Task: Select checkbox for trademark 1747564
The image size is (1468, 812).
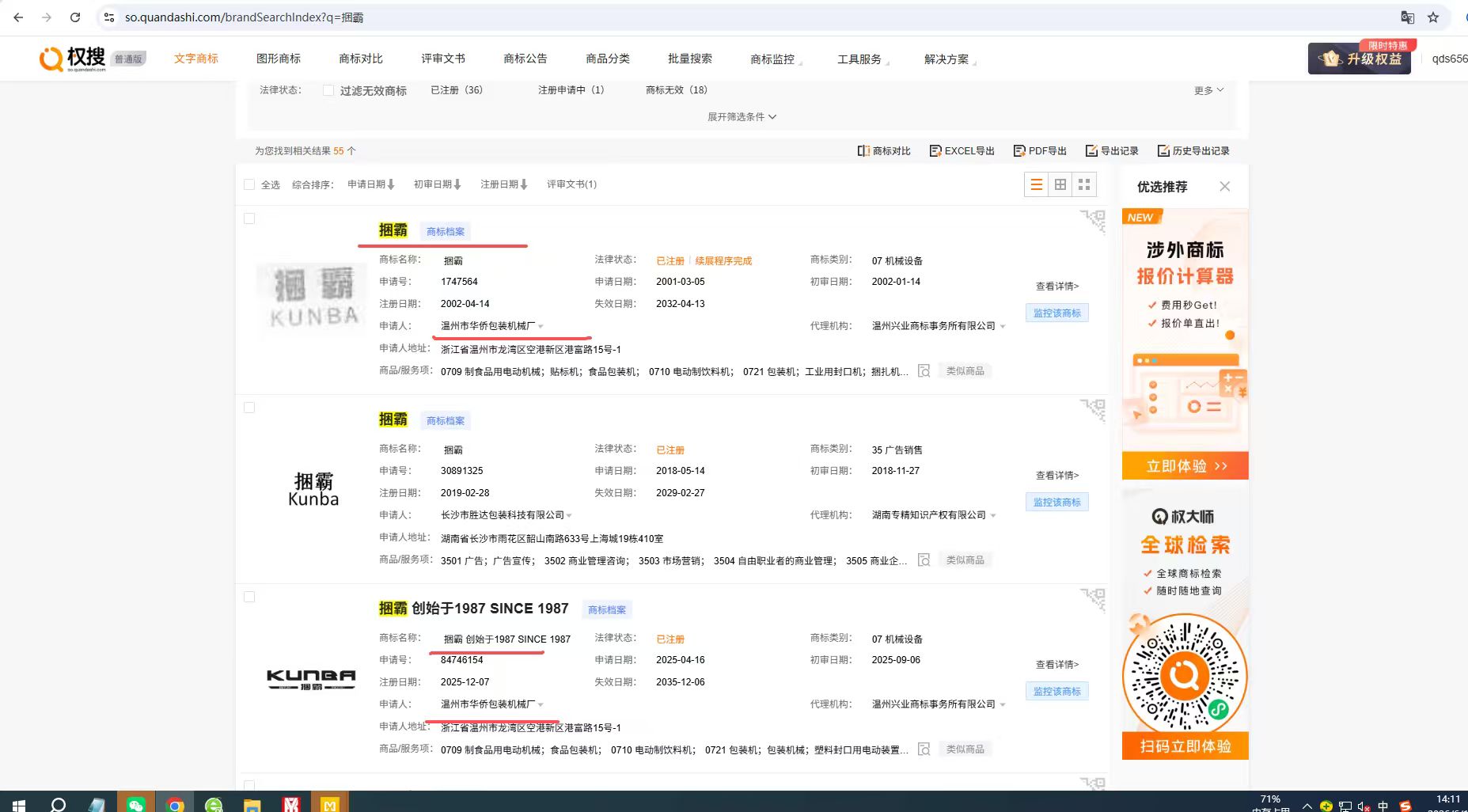Action: (249, 218)
